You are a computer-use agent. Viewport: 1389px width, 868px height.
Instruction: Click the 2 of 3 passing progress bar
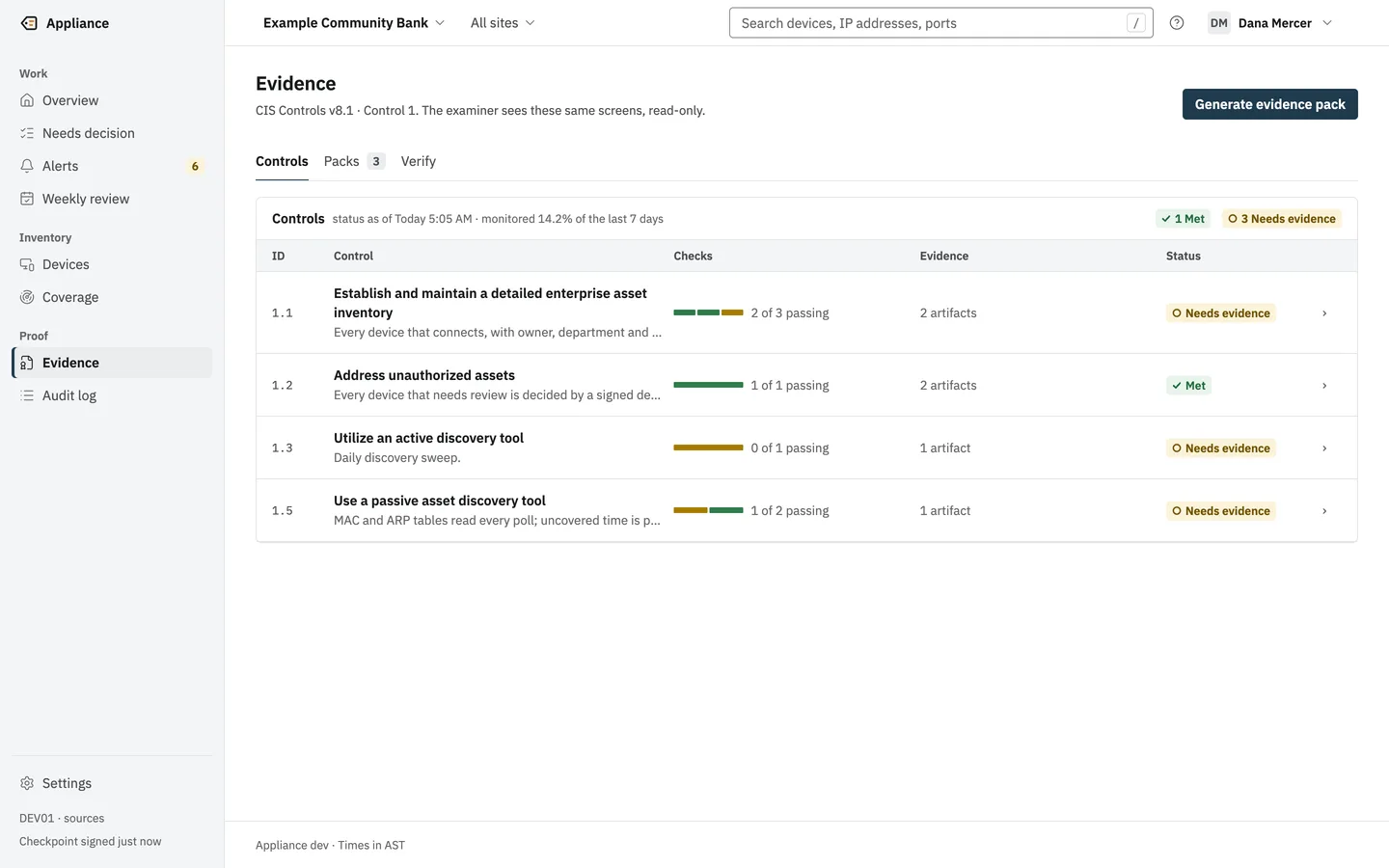coord(708,312)
